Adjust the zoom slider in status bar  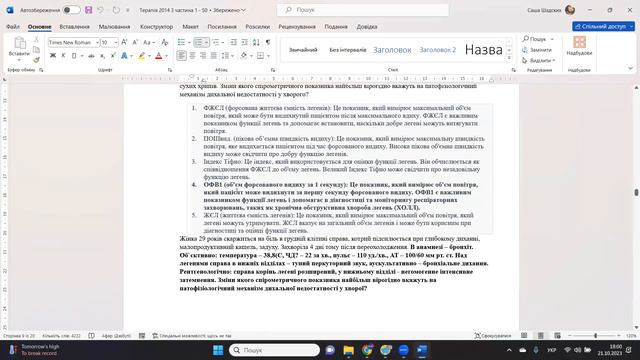pos(596,336)
